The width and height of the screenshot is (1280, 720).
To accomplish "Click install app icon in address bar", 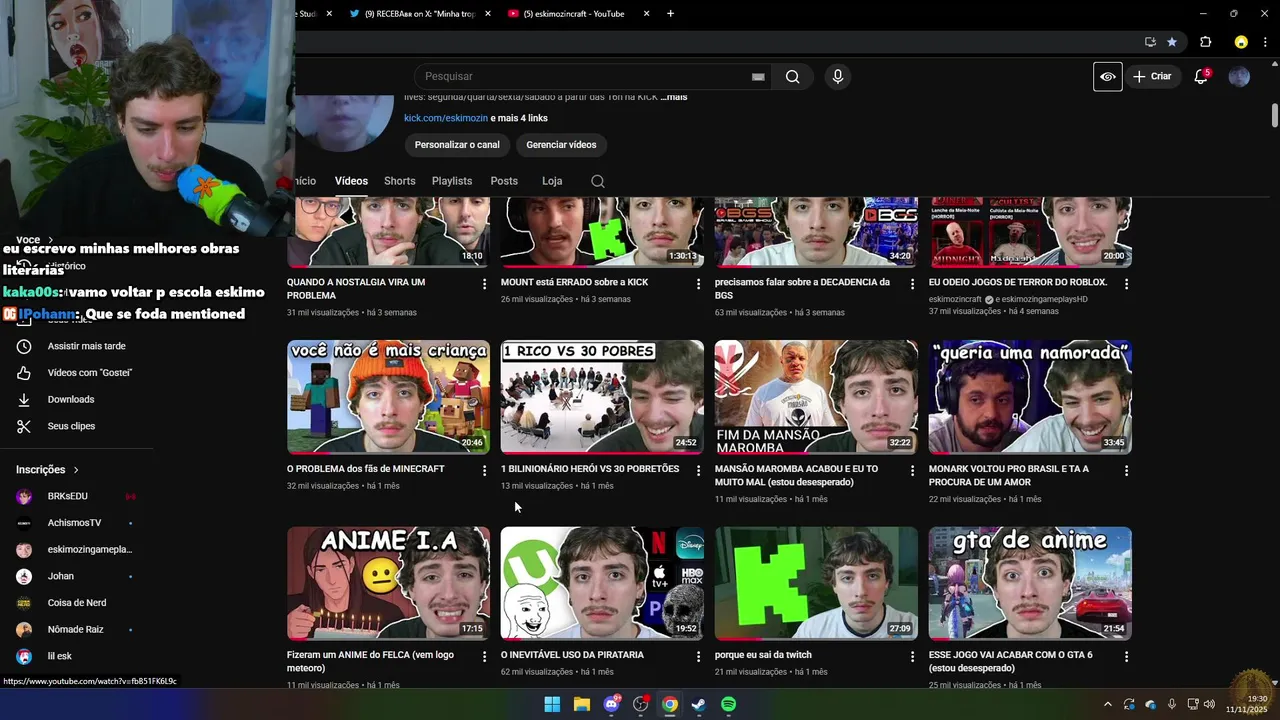I will tap(1150, 42).
